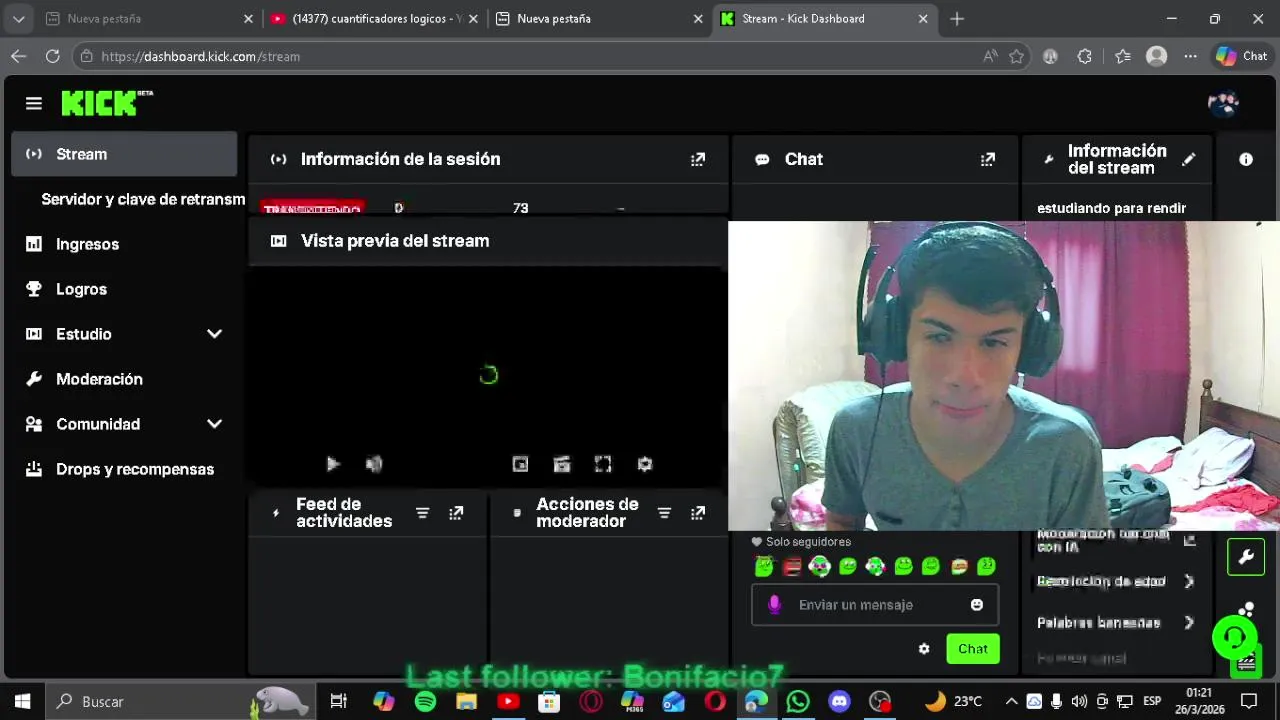Image resolution: width=1280 pixels, height=720 pixels.
Task: Open stream preview player settings gear
Action: tap(645, 464)
